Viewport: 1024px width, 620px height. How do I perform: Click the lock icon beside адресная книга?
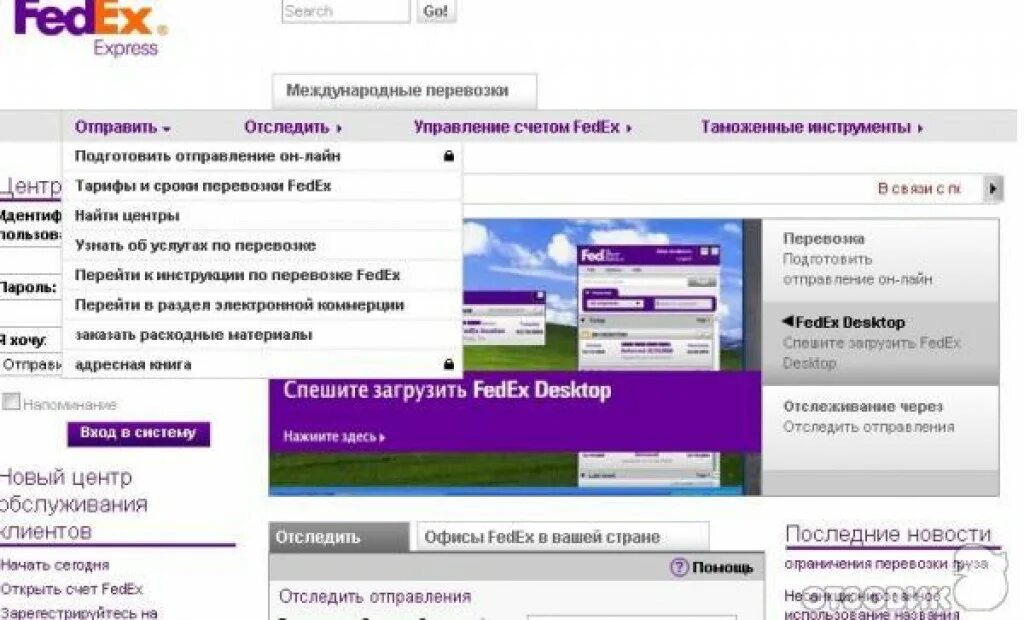tap(449, 365)
